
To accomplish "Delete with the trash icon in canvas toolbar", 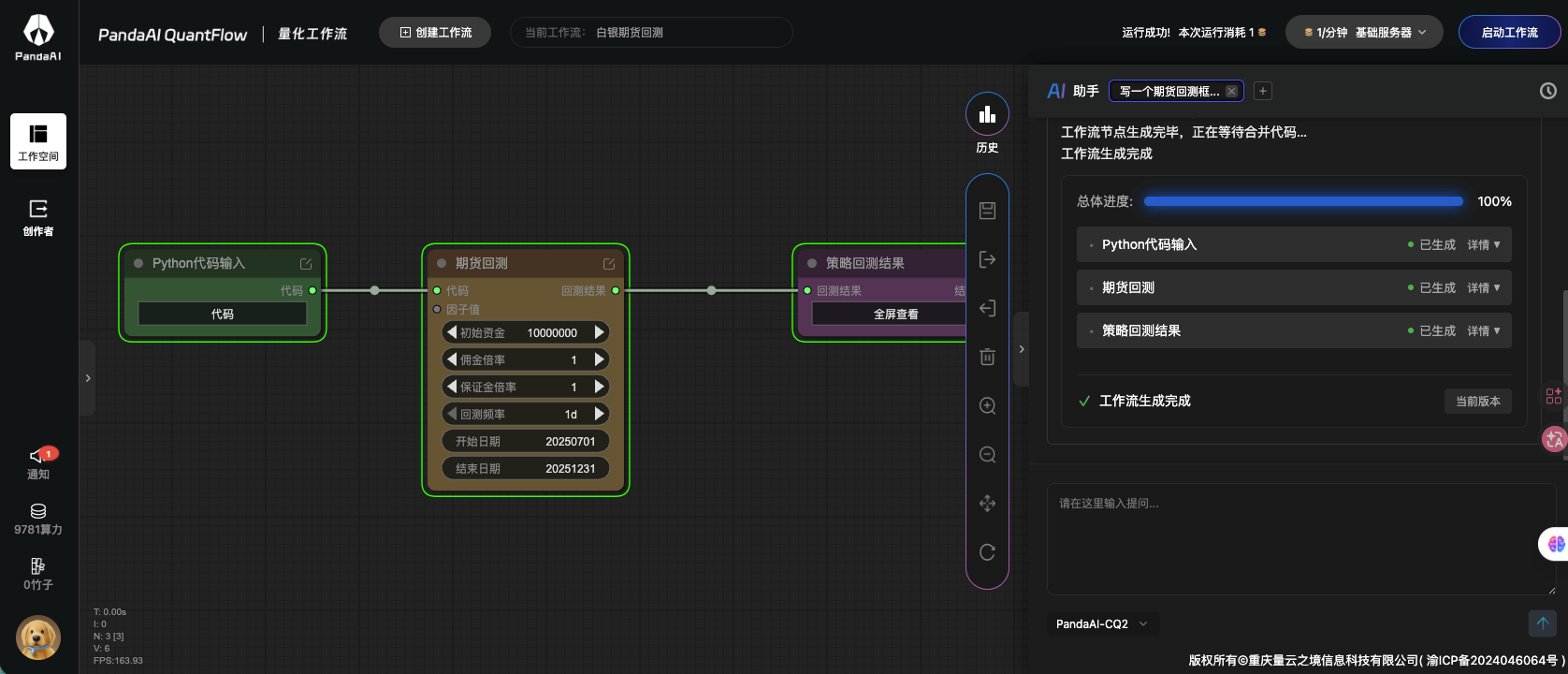I will [987, 357].
